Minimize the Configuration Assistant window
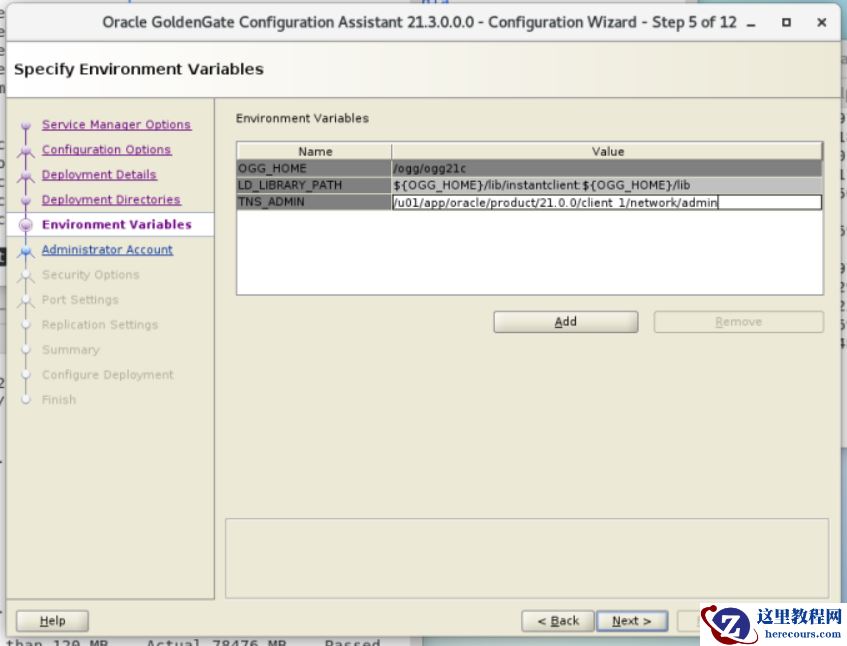Screen dimensions: 847x646 751,23
